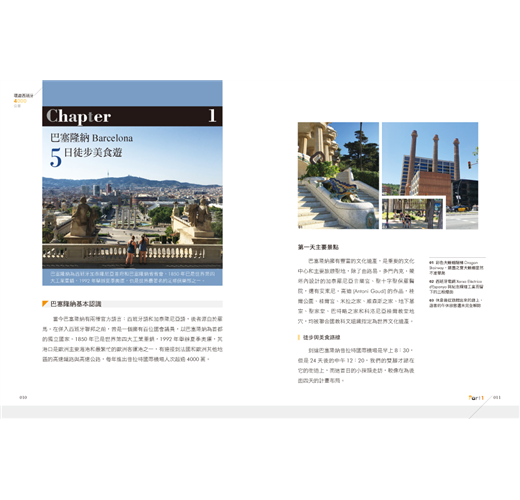Click the walking route paragraph text
The image size is (520, 500).
pos(356,365)
